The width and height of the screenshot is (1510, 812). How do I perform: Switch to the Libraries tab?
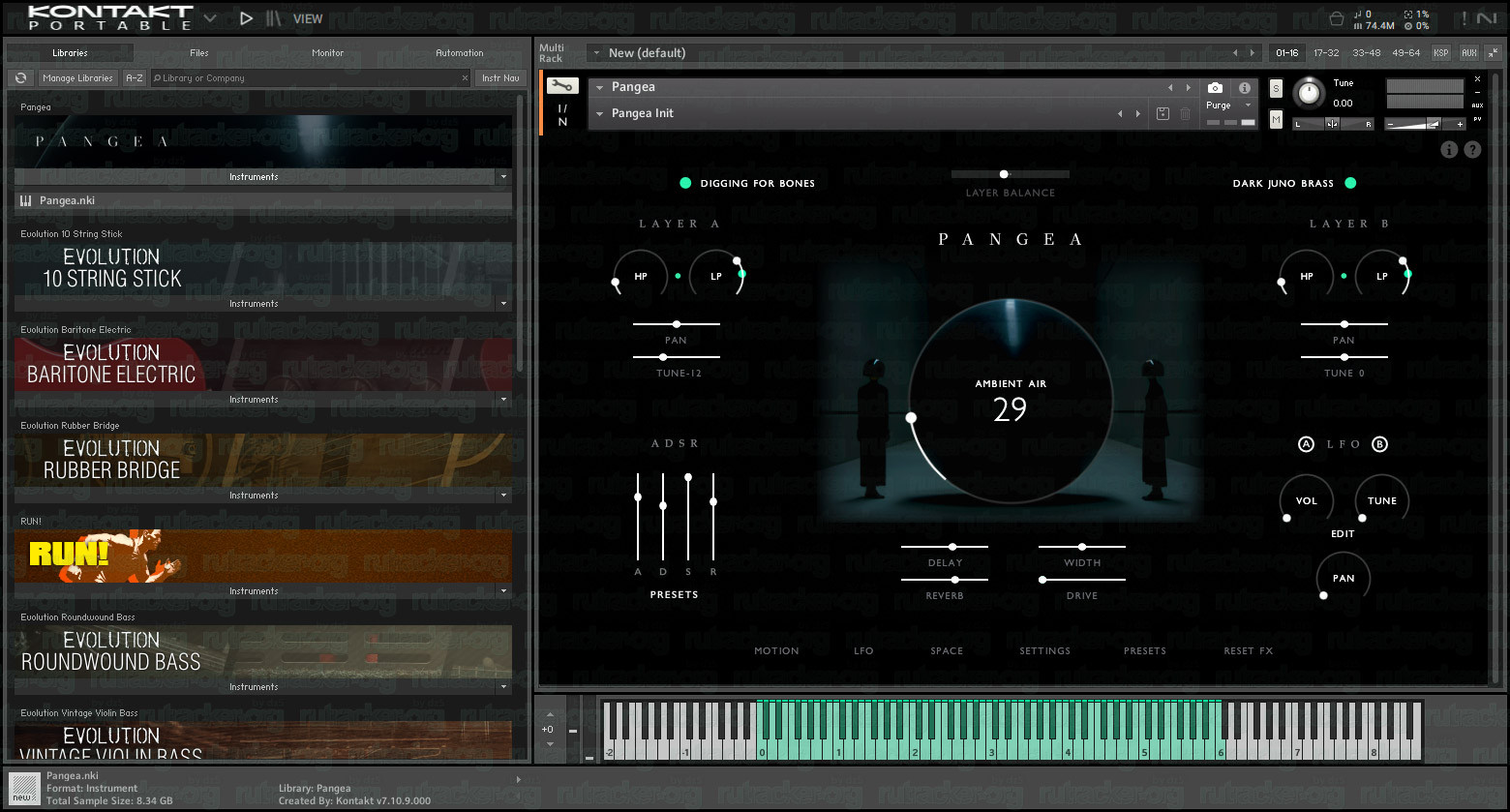[x=70, y=53]
